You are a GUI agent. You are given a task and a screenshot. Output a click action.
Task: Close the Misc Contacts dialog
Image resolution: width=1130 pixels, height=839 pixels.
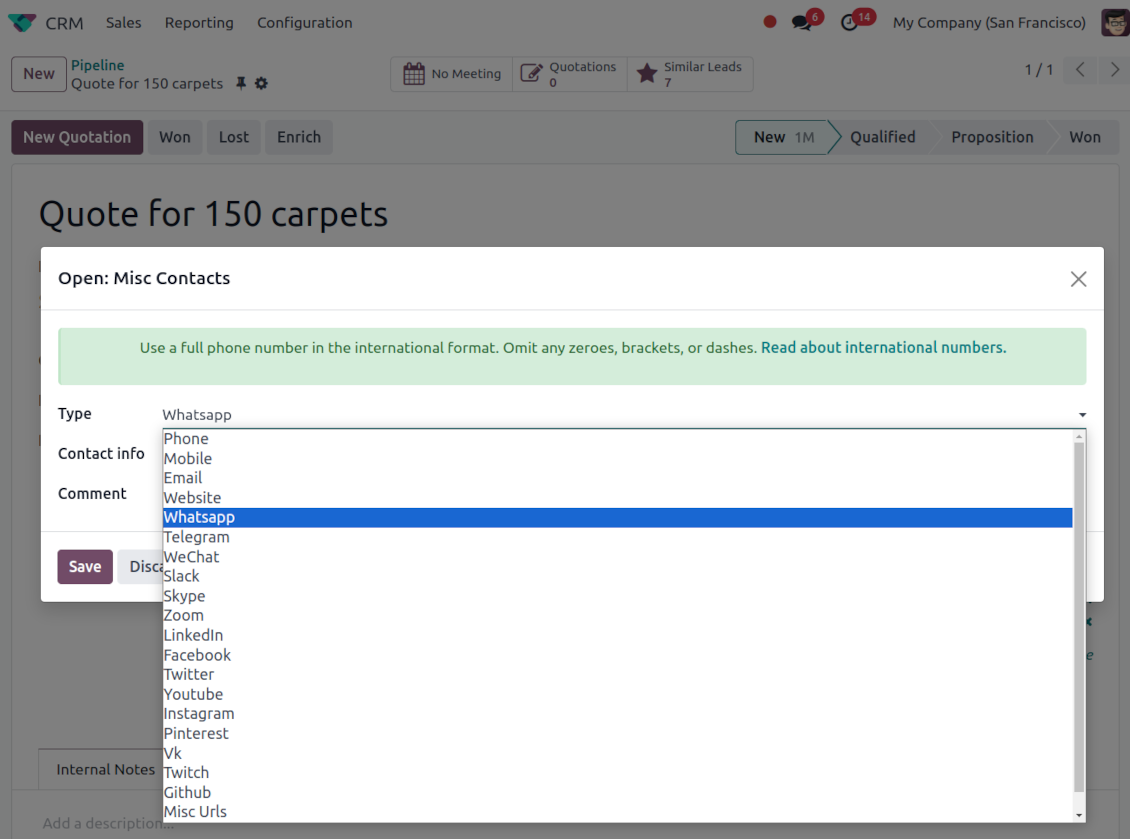tap(1078, 279)
